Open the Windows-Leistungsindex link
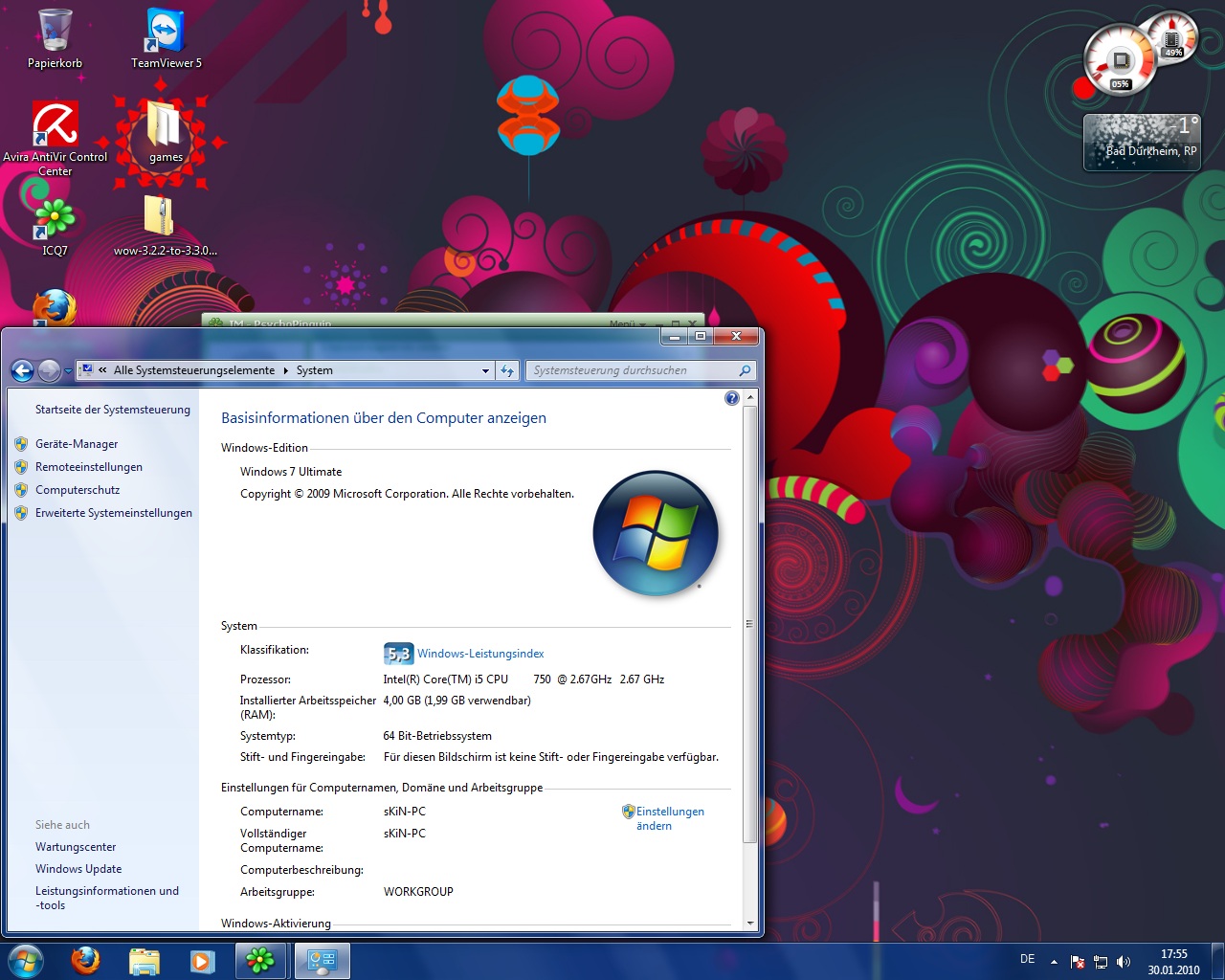 [x=480, y=654]
